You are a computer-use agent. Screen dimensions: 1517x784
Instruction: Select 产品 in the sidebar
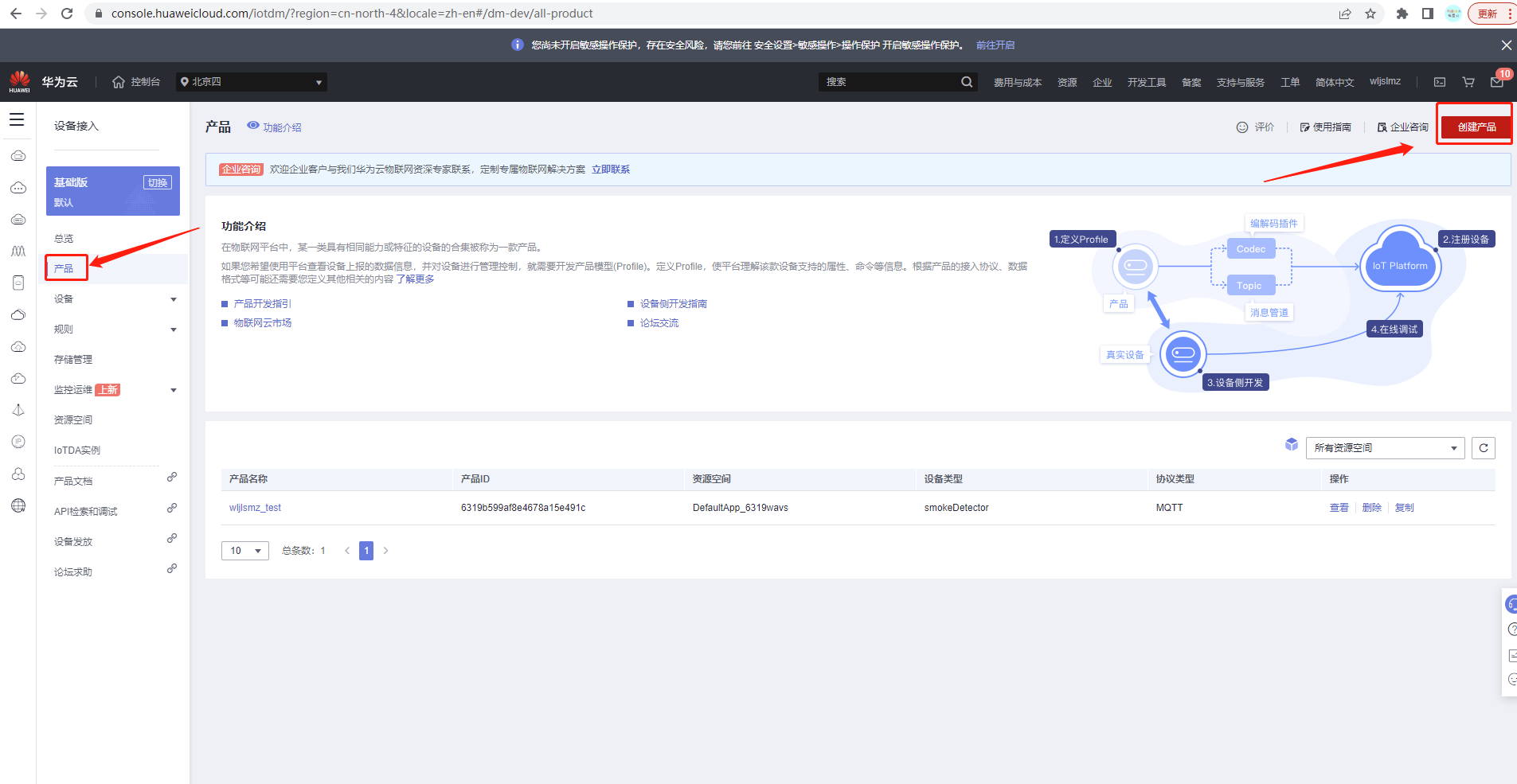64,269
